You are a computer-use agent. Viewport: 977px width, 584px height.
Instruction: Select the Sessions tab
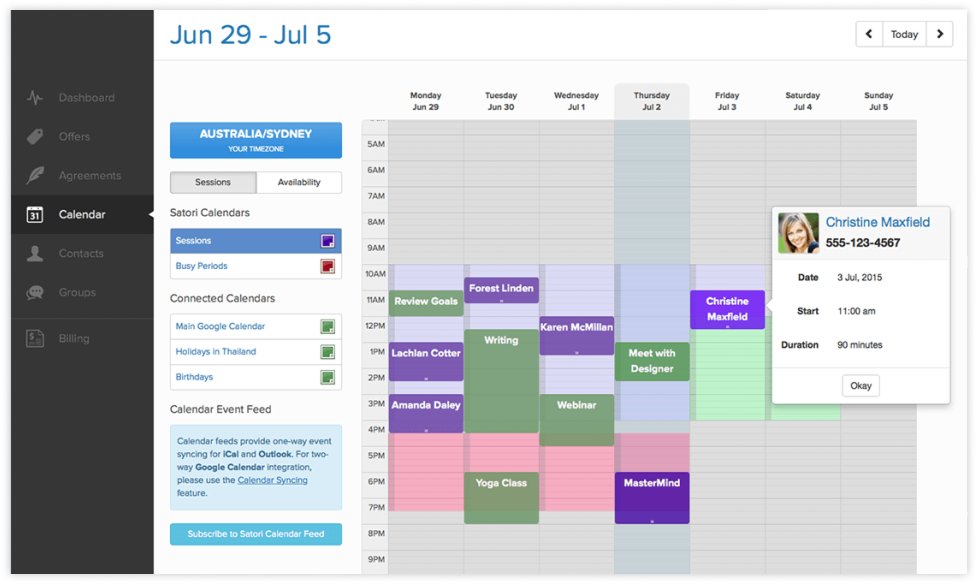pyautogui.click(x=213, y=182)
